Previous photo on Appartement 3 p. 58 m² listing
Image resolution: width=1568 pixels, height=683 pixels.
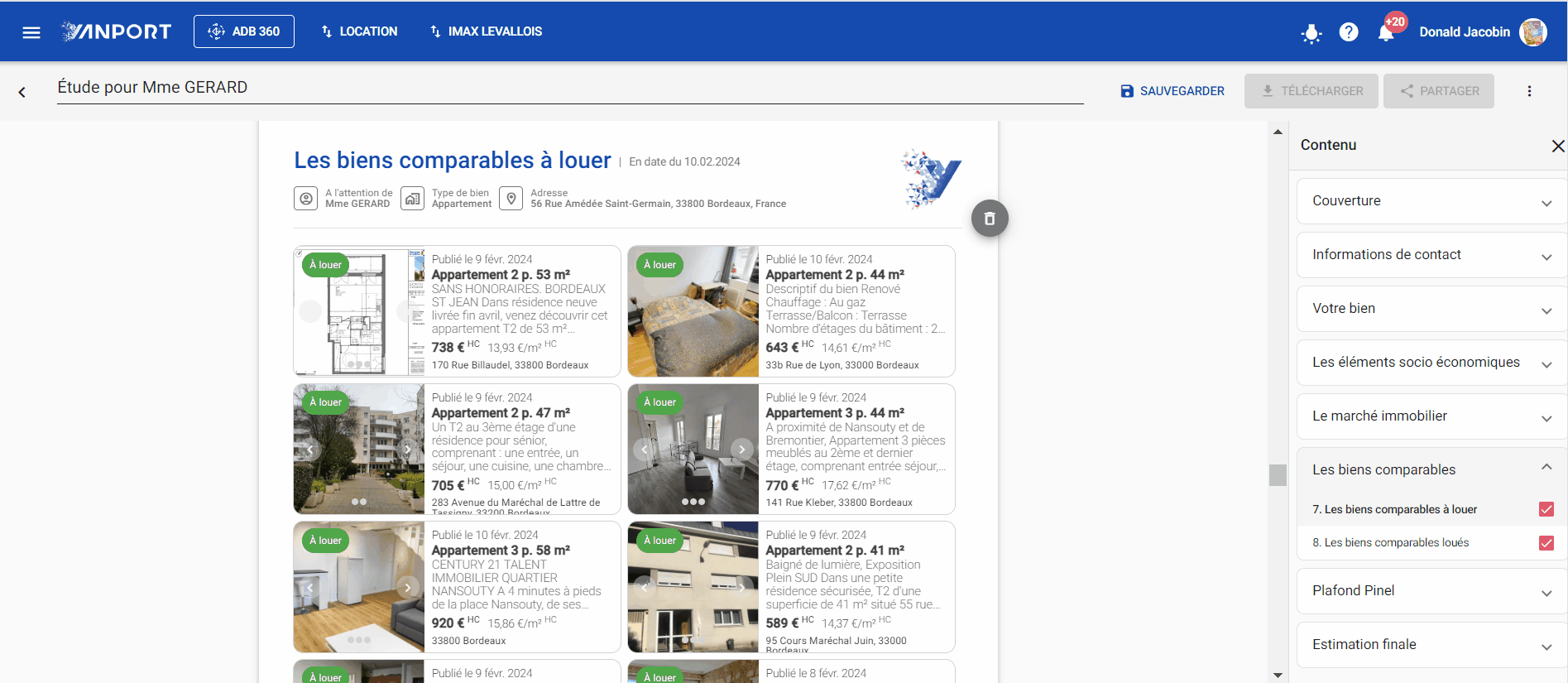click(310, 588)
